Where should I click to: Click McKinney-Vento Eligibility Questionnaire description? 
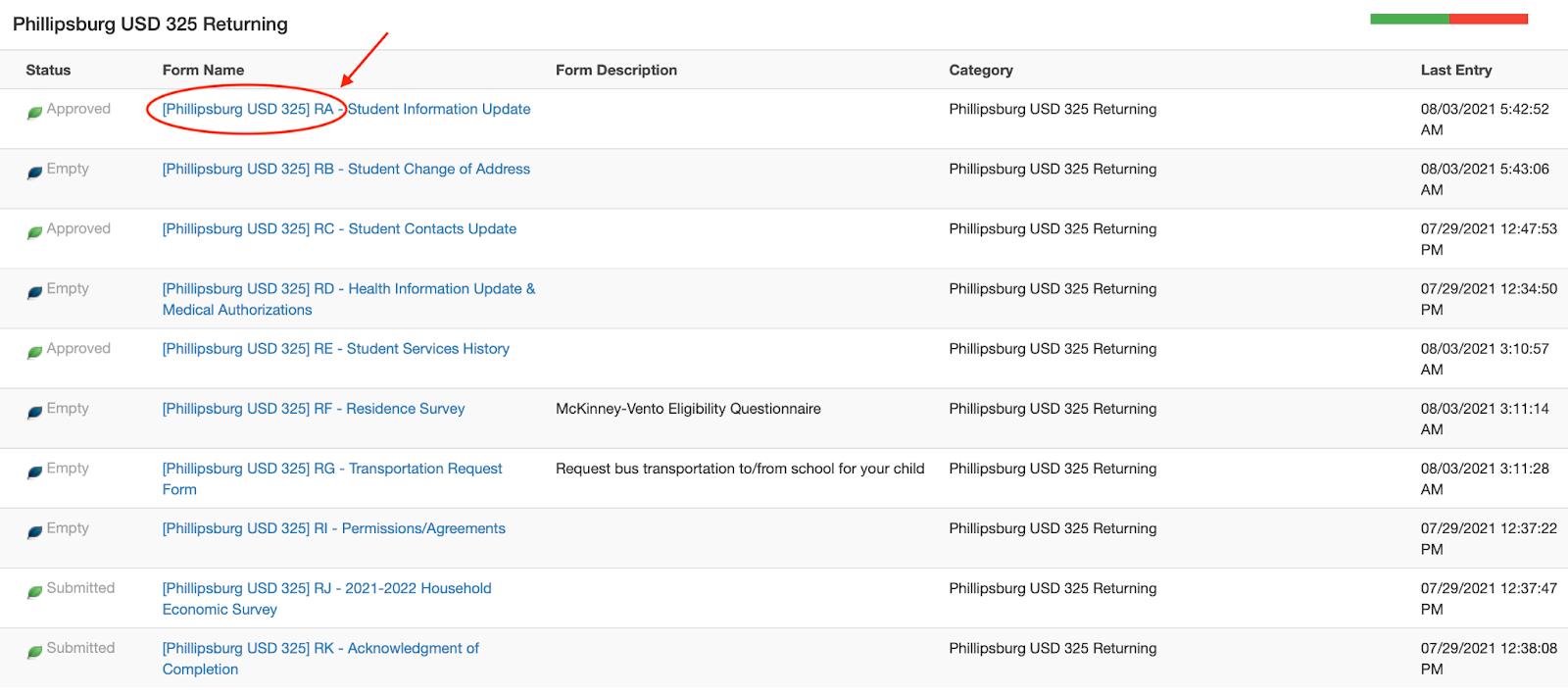pos(688,408)
